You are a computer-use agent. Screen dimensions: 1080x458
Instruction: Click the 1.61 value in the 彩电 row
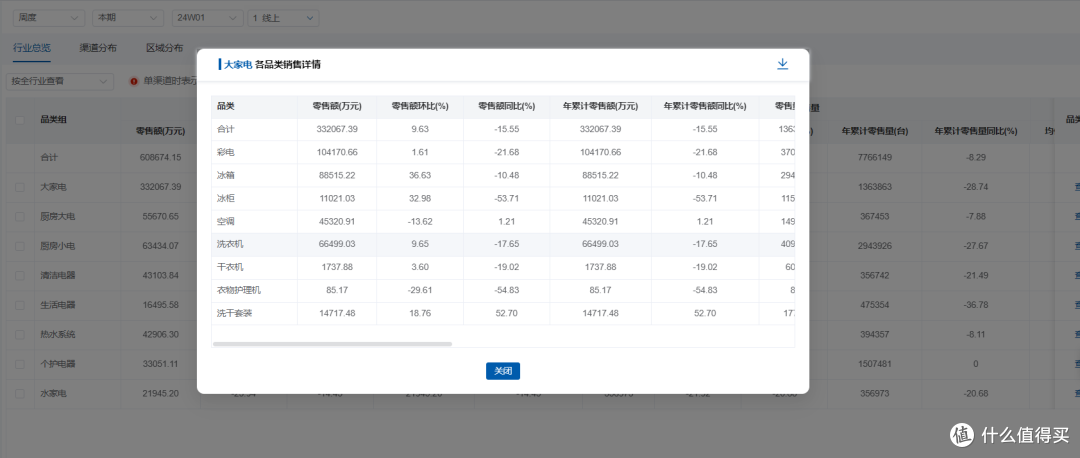pos(419,152)
